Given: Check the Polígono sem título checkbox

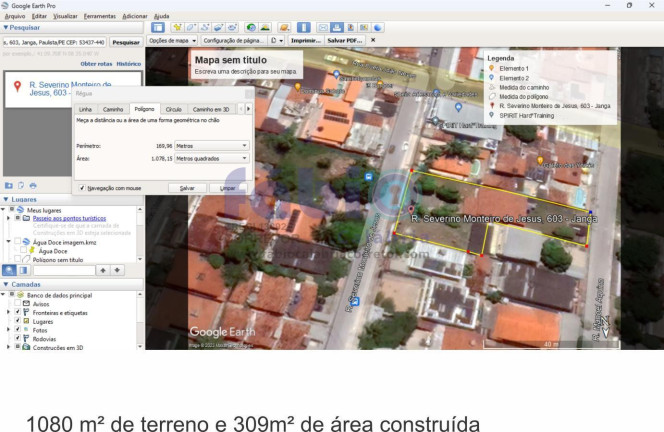Looking at the screenshot, I should (18, 259).
